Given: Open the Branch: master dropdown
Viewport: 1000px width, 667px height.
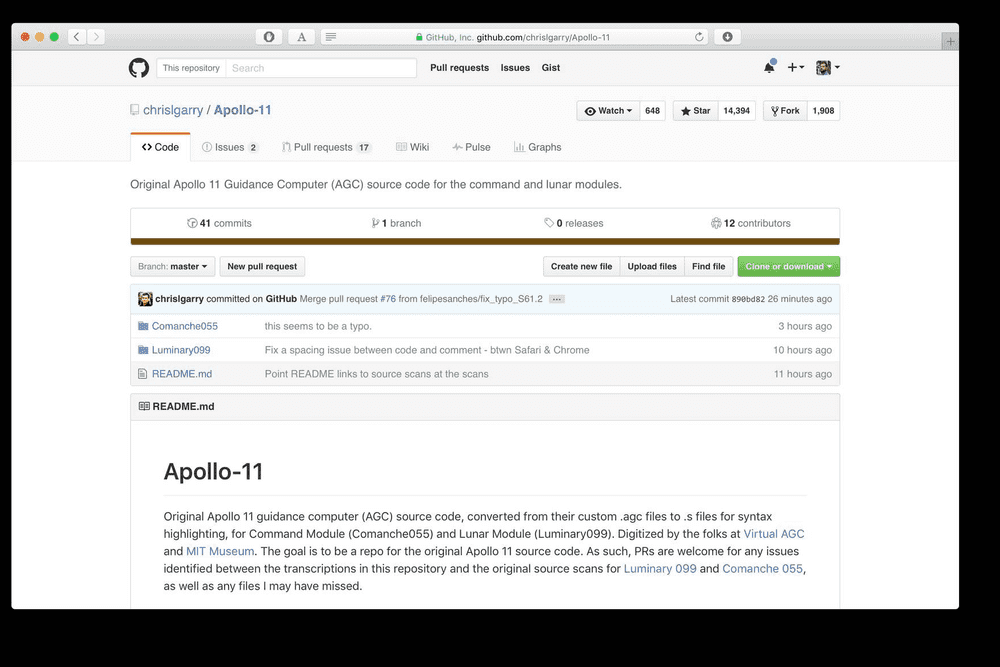Looking at the screenshot, I should pyautogui.click(x=172, y=267).
